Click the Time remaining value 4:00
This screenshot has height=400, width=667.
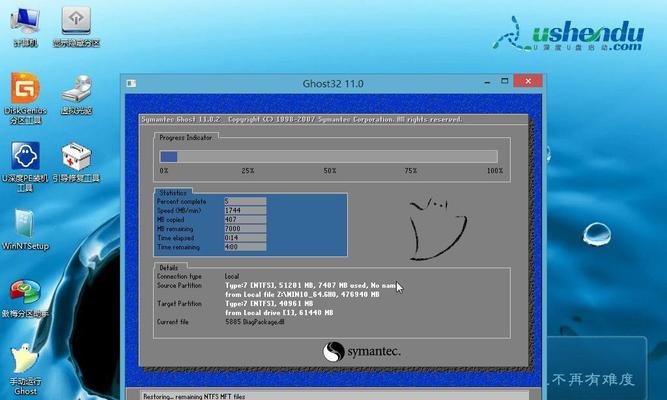click(x=245, y=247)
